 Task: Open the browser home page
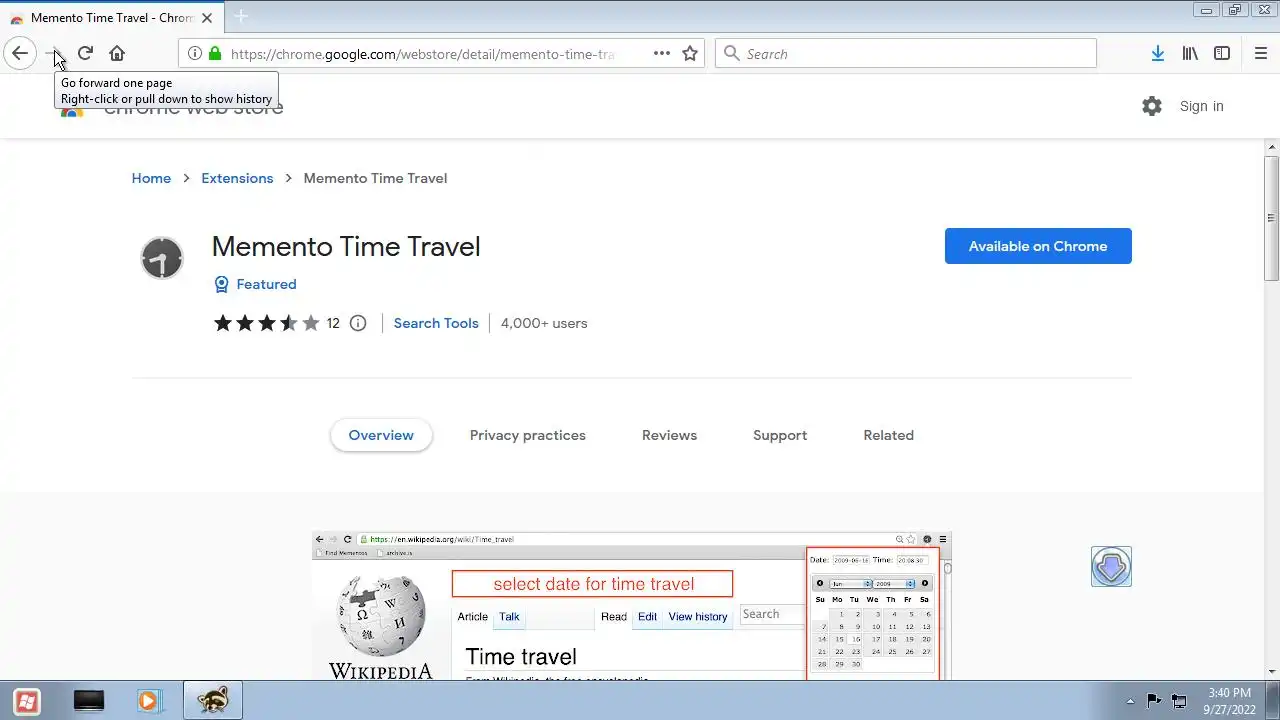coord(117,54)
